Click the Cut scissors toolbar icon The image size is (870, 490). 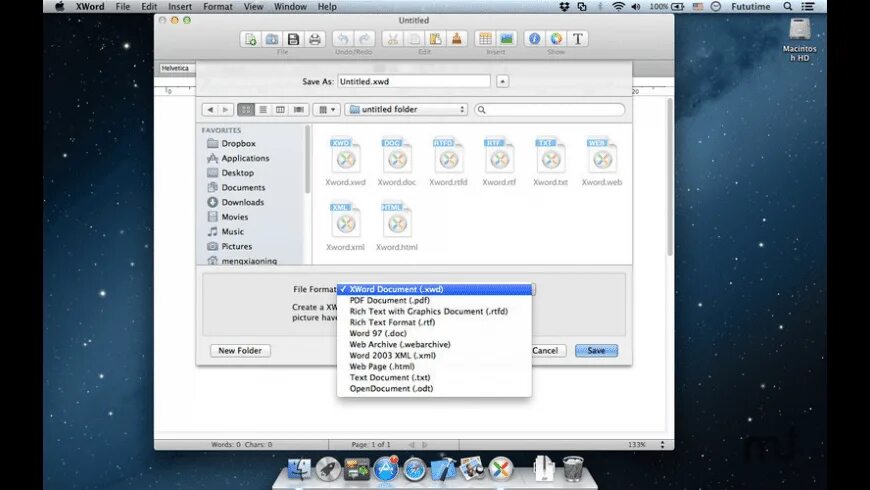click(x=393, y=39)
